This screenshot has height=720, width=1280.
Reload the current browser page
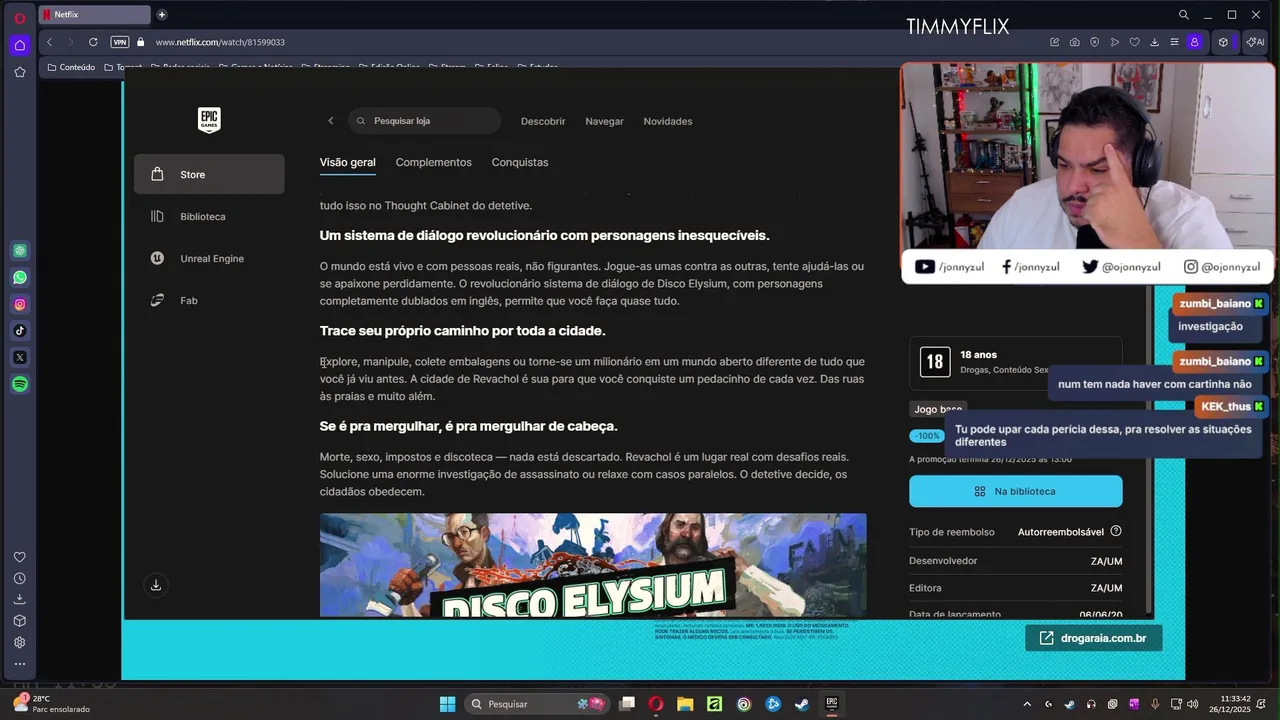click(x=93, y=42)
